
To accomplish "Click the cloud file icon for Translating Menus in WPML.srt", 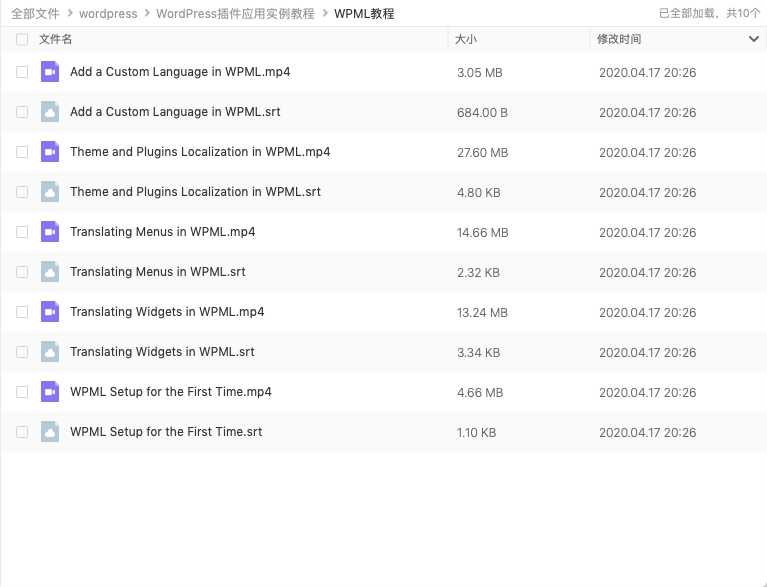I will pos(50,272).
